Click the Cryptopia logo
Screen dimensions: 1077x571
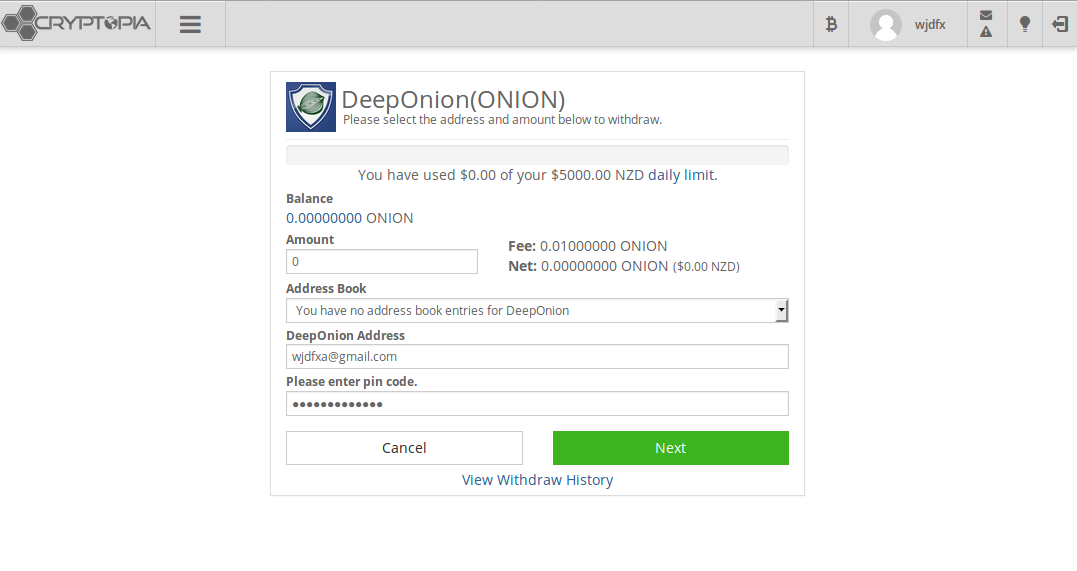(76, 23)
